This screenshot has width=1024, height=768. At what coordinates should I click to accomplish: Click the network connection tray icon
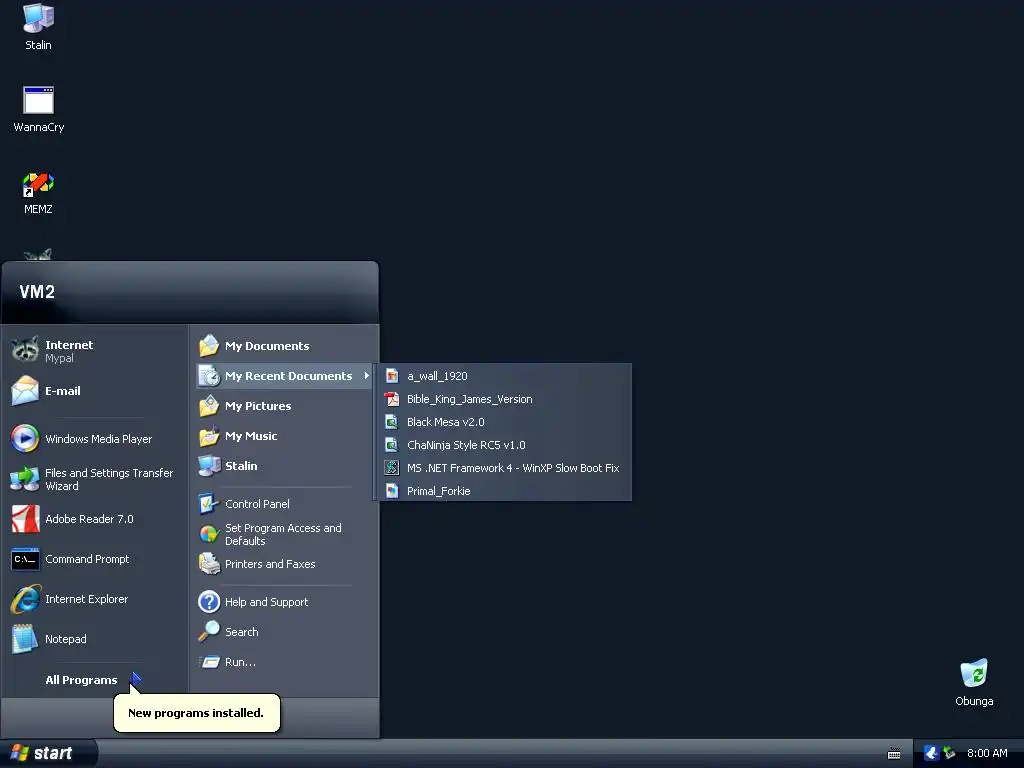click(x=949, y=753)
